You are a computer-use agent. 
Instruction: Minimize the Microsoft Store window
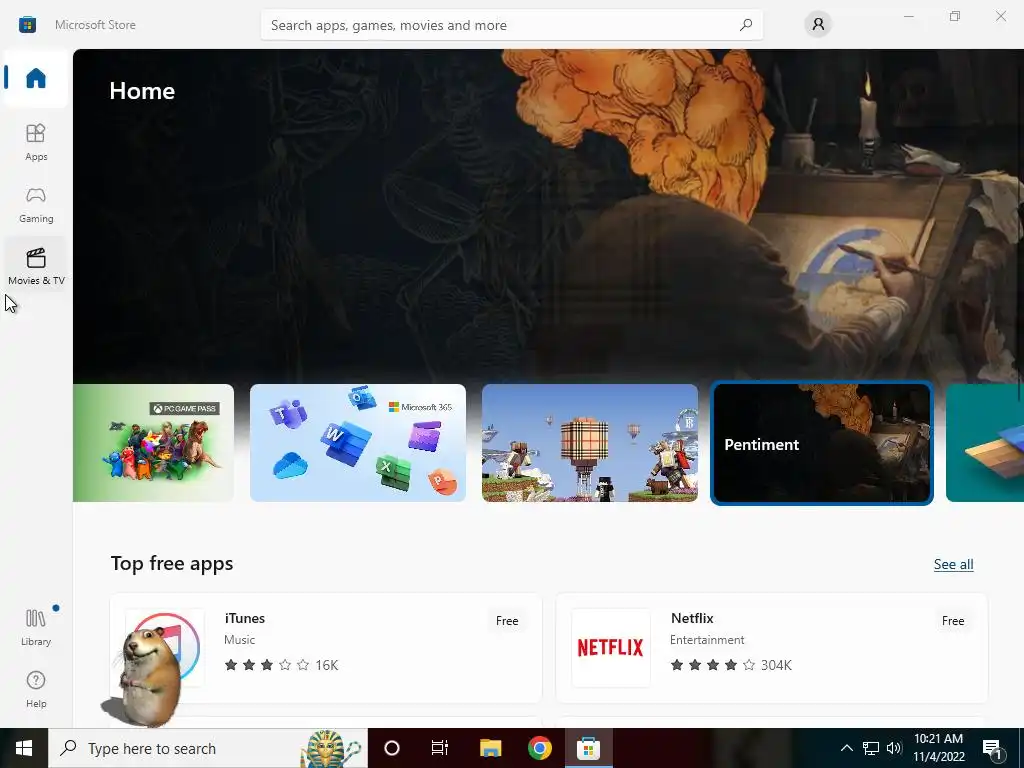click(x=908, y=16)
